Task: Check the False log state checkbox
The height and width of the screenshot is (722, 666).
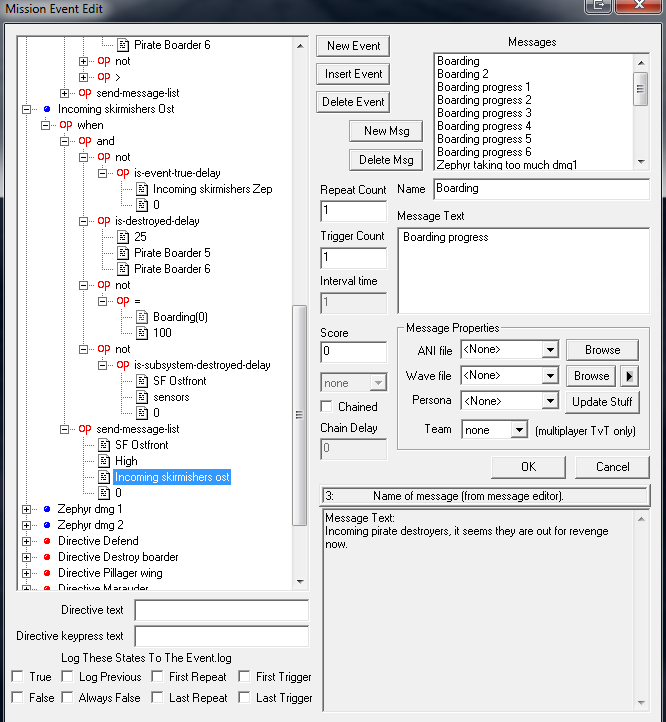Action: pos(18,697)
